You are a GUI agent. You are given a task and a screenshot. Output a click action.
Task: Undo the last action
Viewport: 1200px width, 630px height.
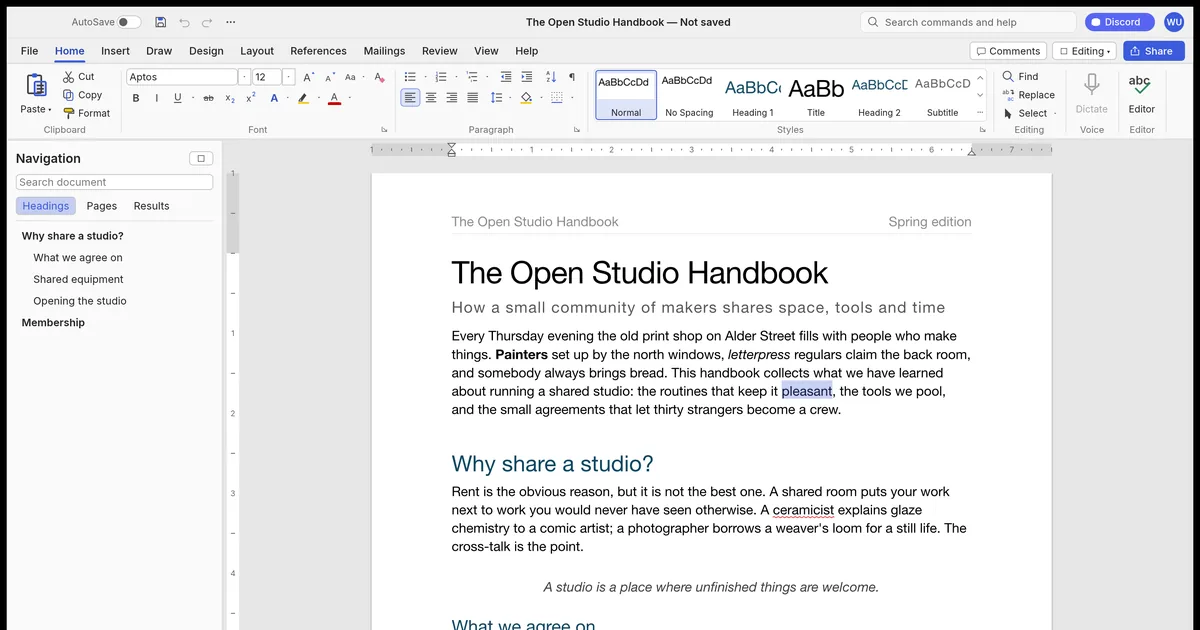click(184, 22)
